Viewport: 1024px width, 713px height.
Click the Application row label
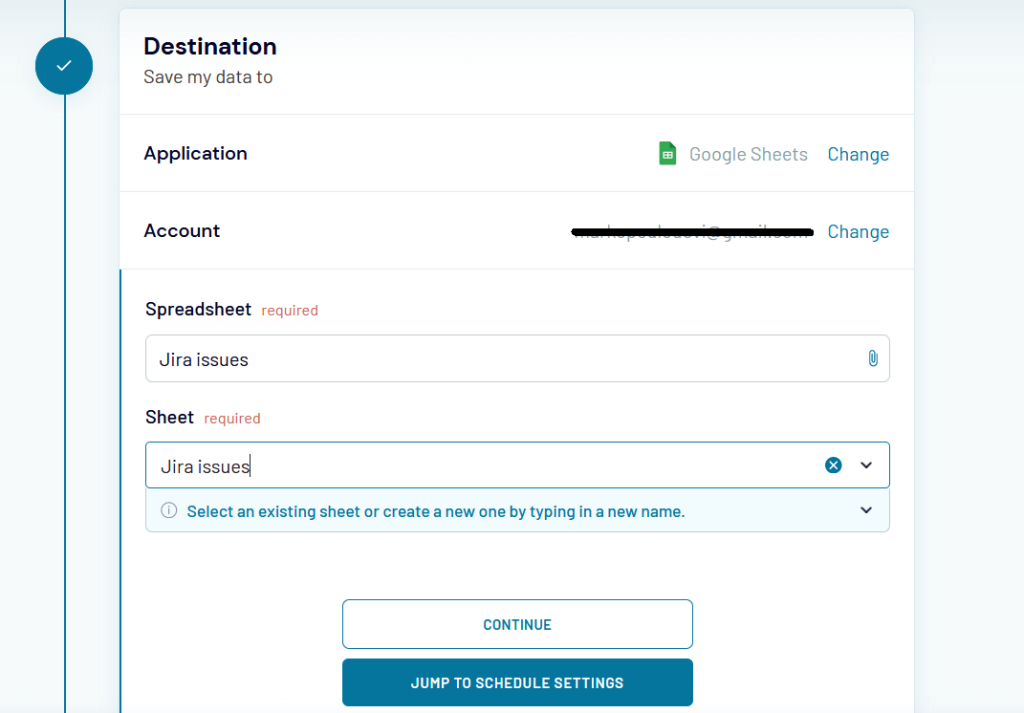pyautogui.click(x=195, y=153)
